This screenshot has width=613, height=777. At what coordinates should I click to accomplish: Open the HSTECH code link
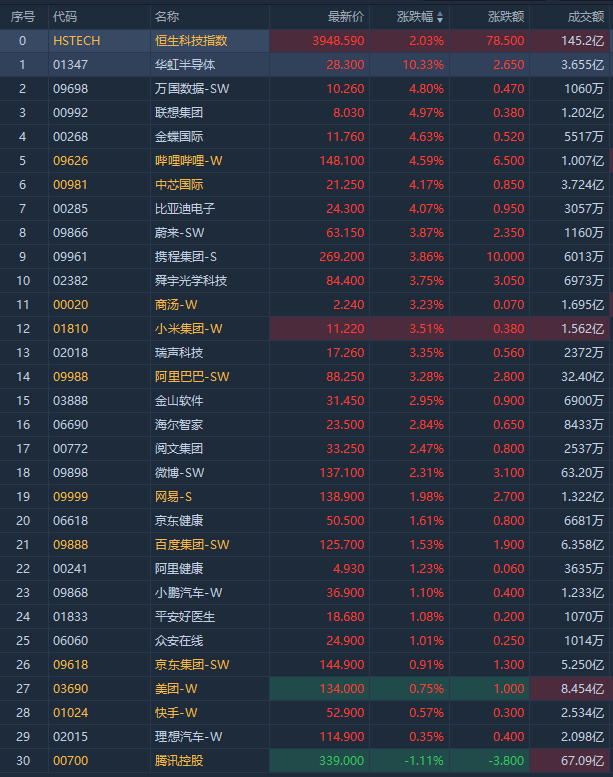[77, 41]
